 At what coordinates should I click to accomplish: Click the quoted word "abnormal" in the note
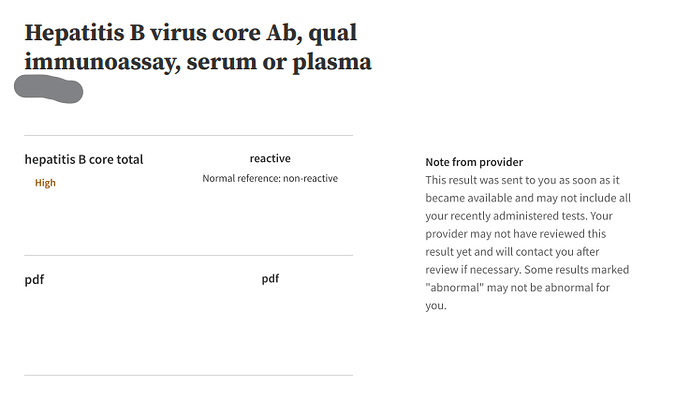(457, 288)
